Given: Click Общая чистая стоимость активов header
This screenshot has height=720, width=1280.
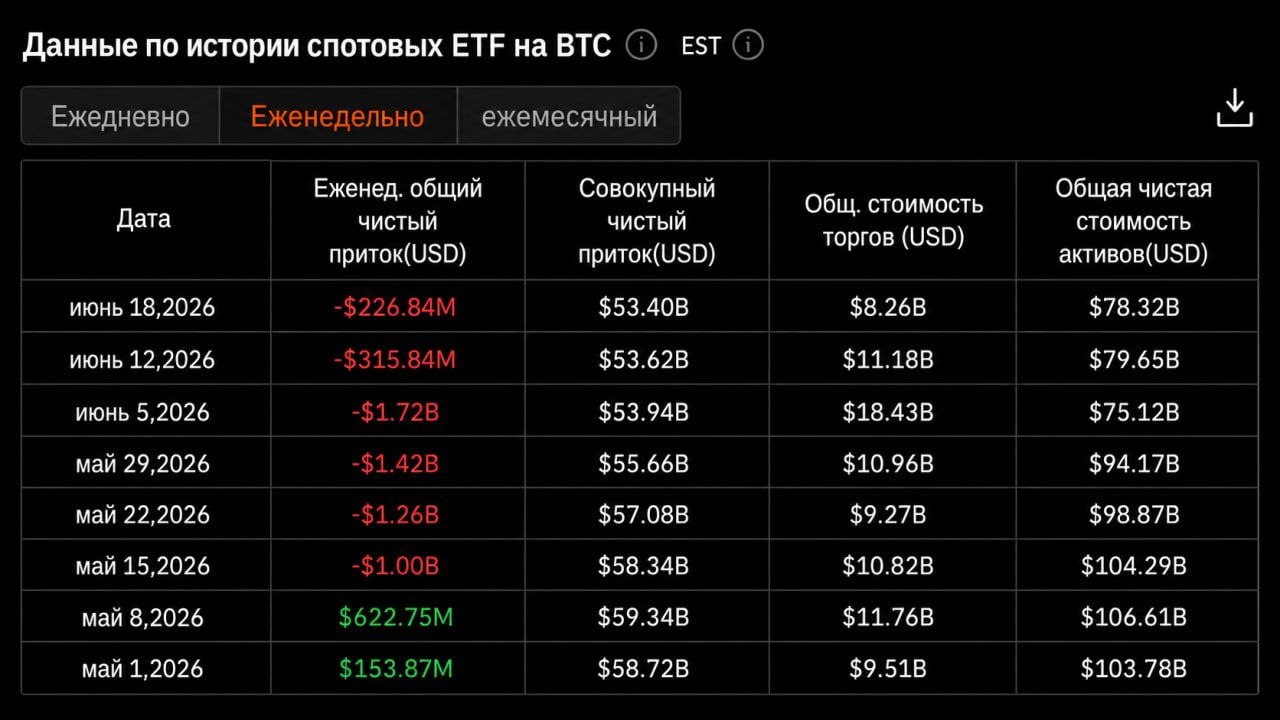Looking at the screenshot, I should 1134,221.
